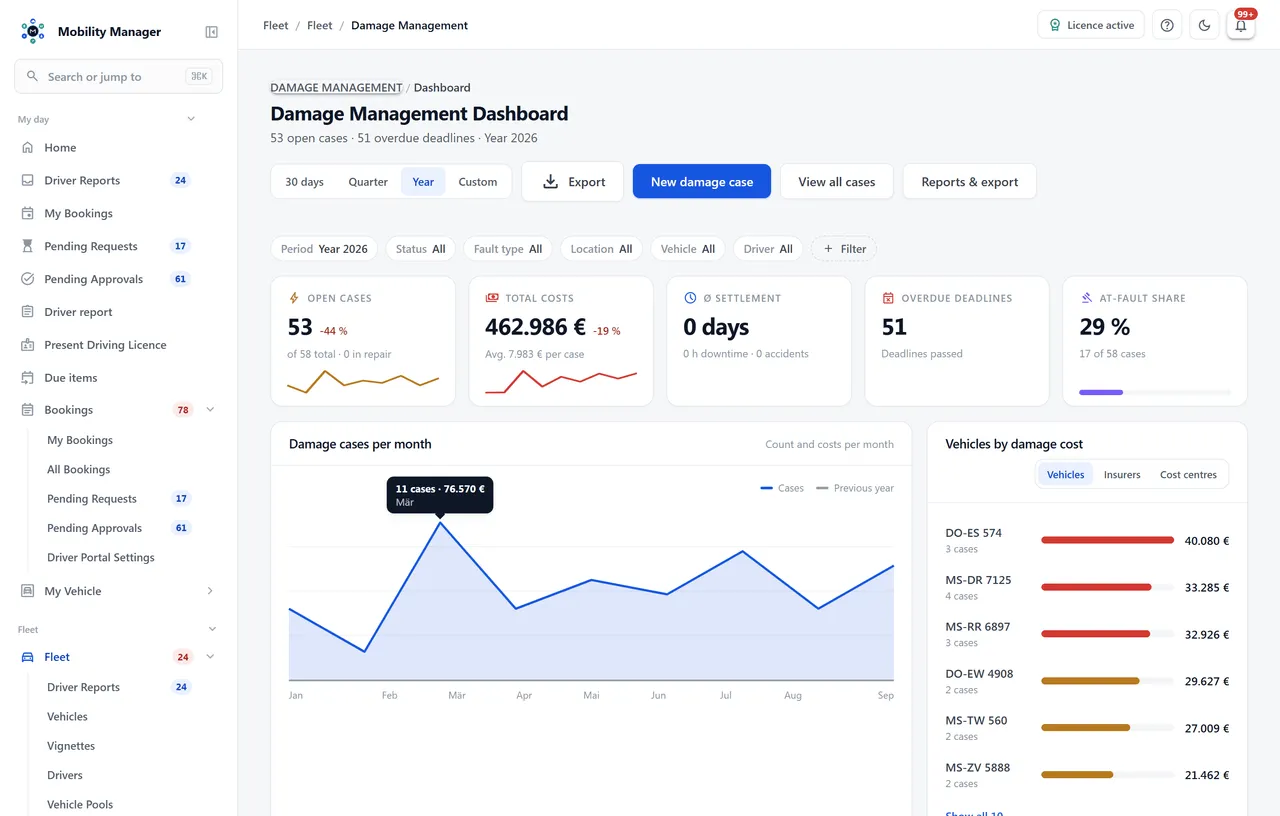Open notifications bell with 99+ badge
The height and width of the screenshot is (816, 1280).
[1241, 25]
